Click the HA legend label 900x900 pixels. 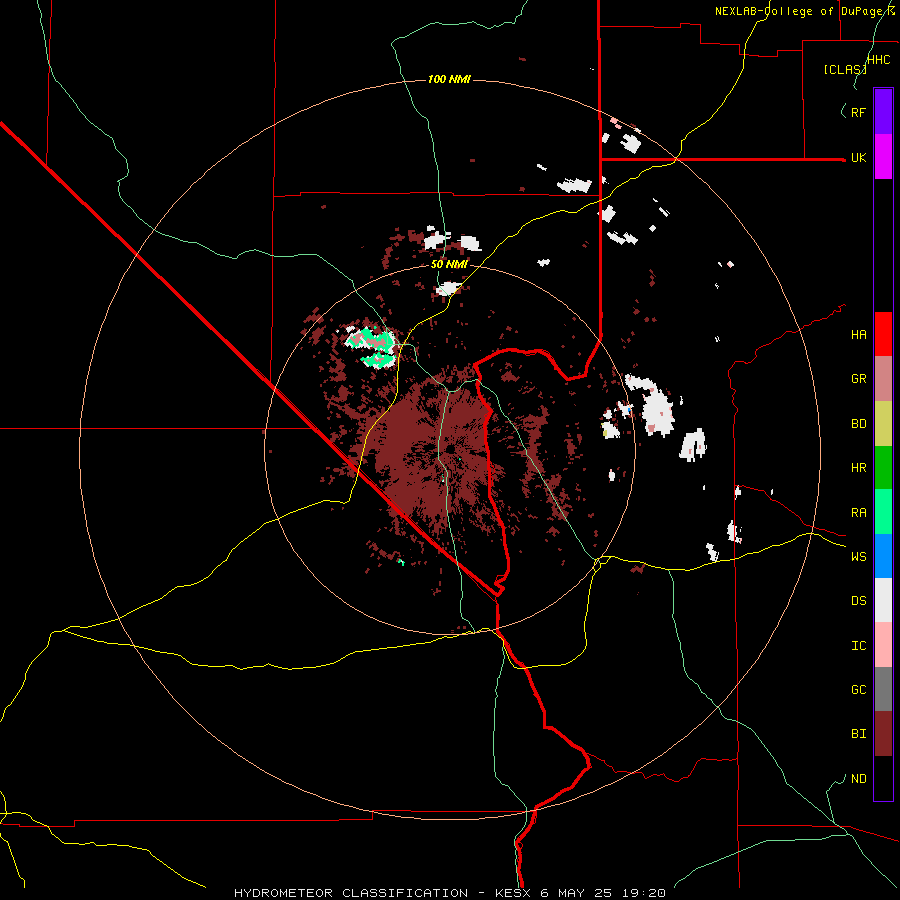coord(858,334)
